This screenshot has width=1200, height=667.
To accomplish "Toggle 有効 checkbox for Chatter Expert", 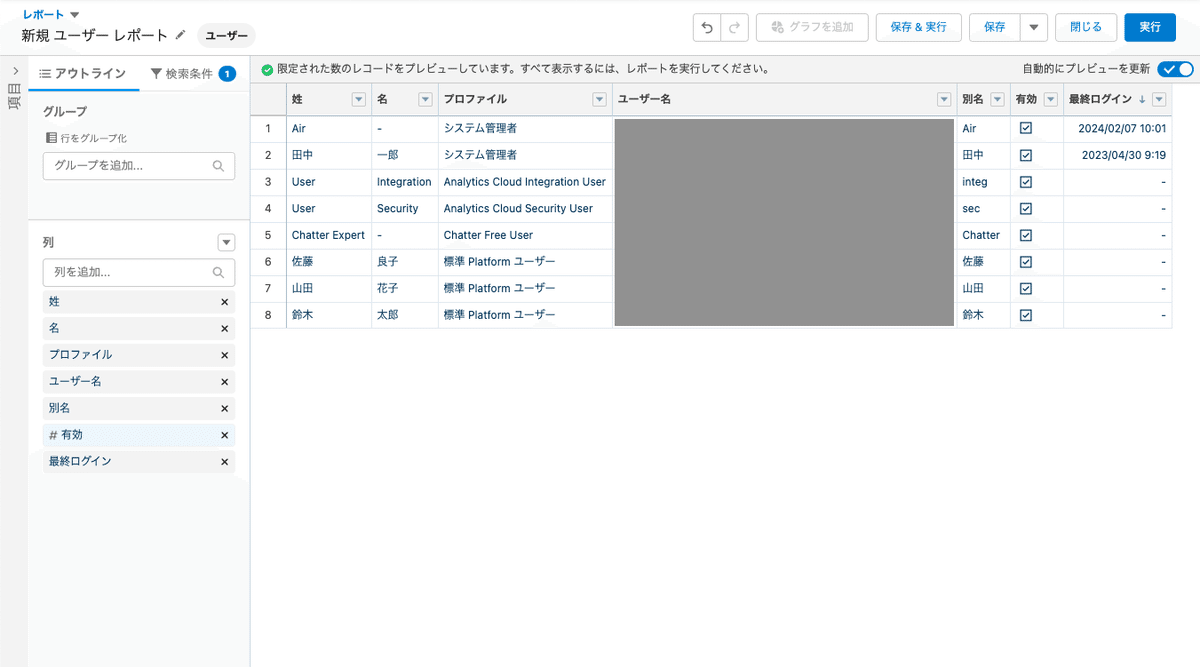I will pyautogui.click(x=1026, y=235).
